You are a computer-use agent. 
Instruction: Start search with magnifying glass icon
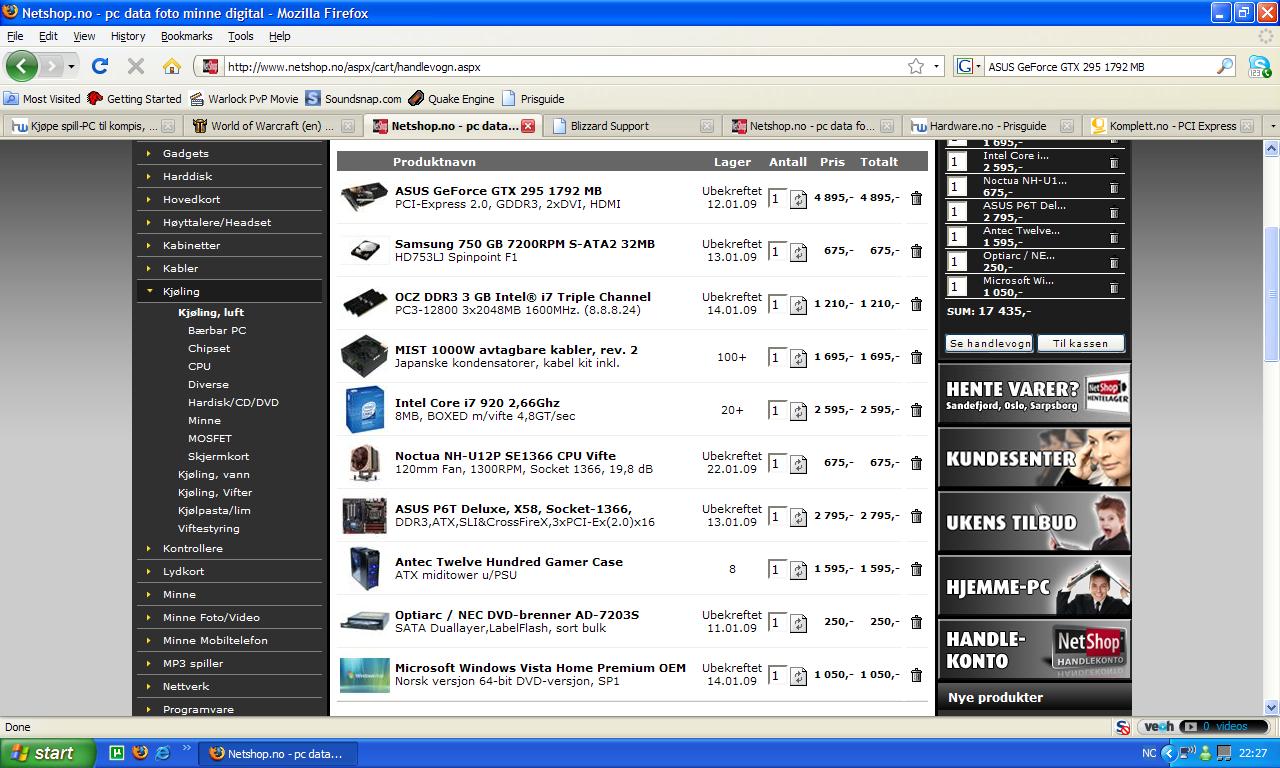pyautogui.click(x=1225, y=66)
